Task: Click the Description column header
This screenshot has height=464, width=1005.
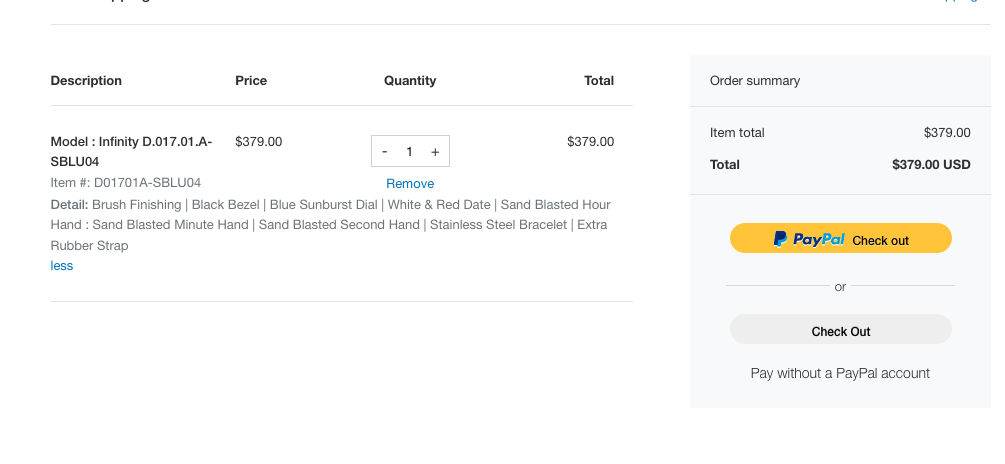Action: click(86, 81)
